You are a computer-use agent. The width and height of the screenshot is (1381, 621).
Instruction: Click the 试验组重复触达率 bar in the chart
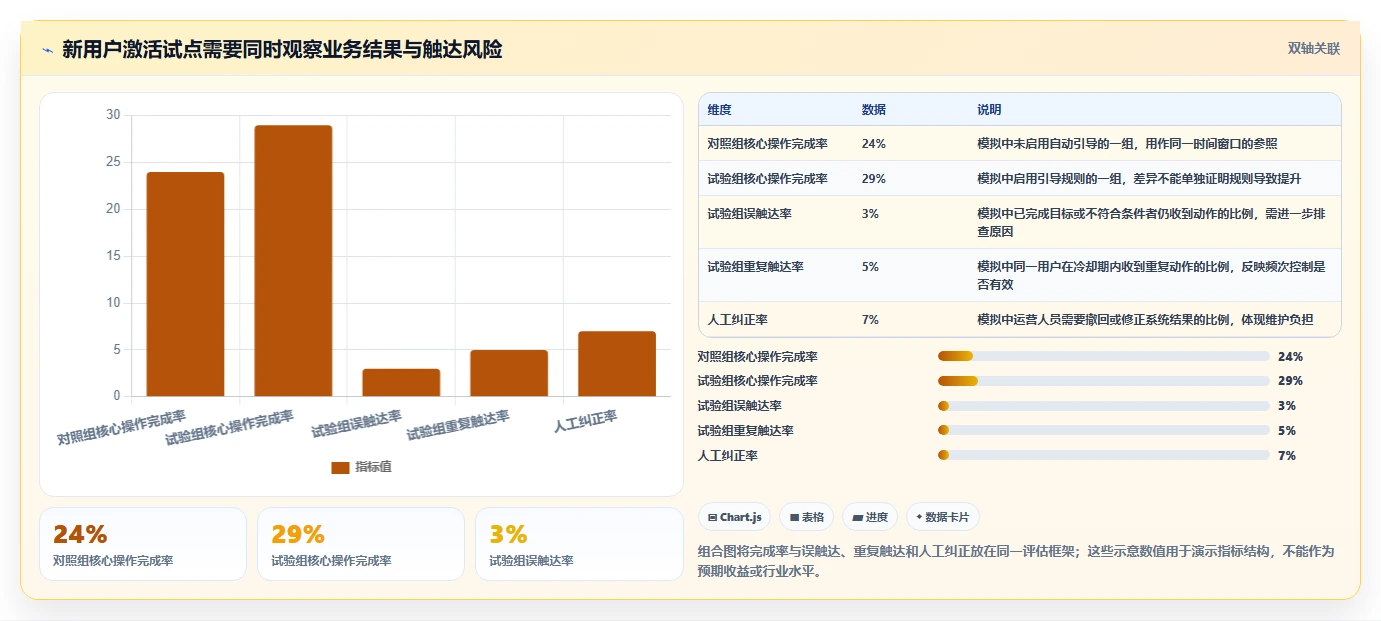[509, 373]
